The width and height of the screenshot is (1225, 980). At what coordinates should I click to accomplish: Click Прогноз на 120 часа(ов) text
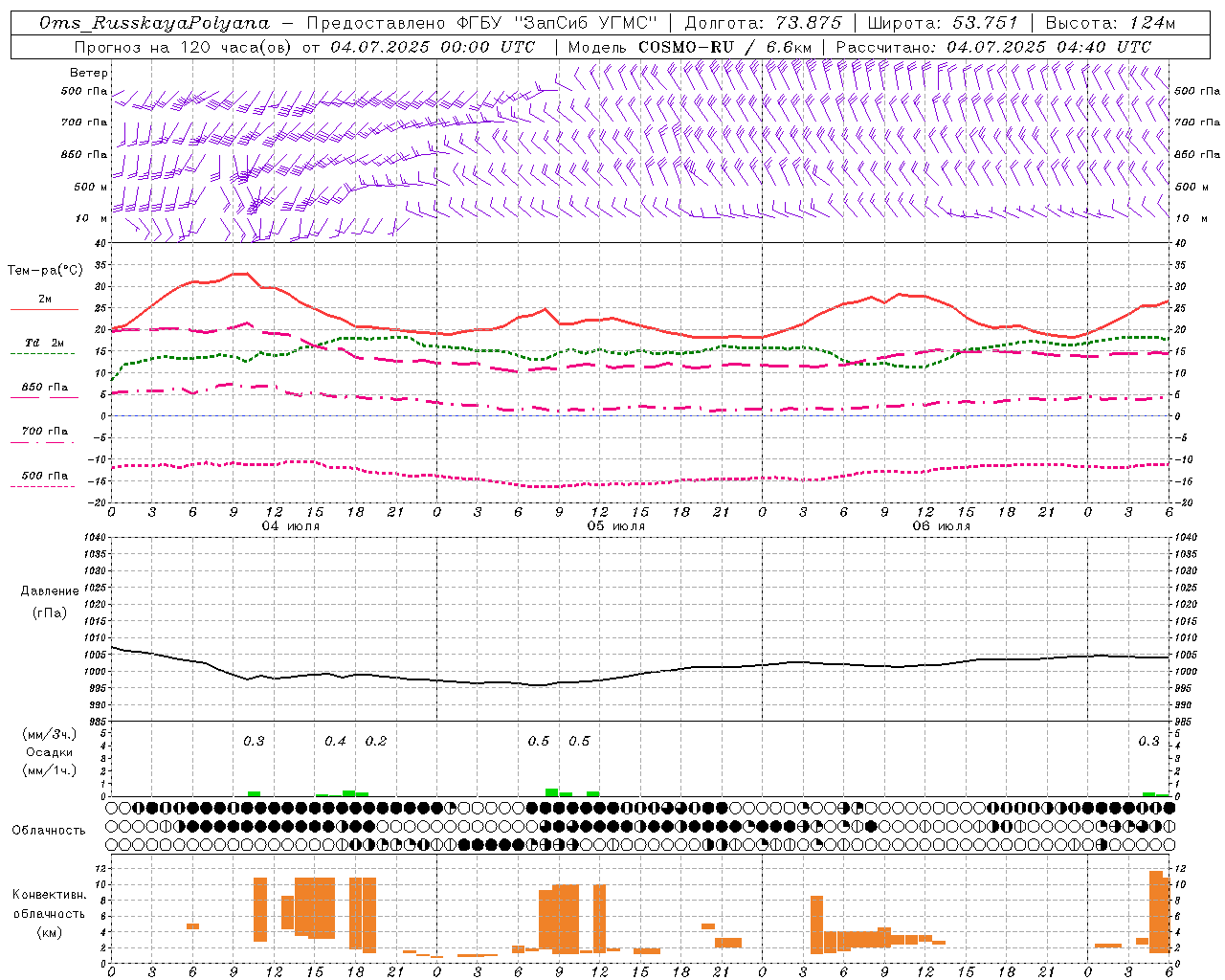(x=185, y=47)
